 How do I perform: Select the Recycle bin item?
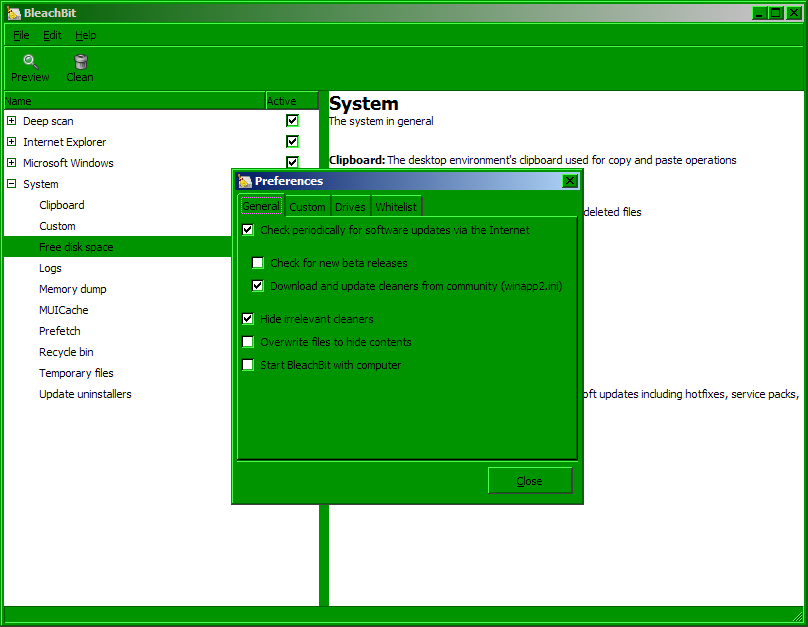pos(66,352)
